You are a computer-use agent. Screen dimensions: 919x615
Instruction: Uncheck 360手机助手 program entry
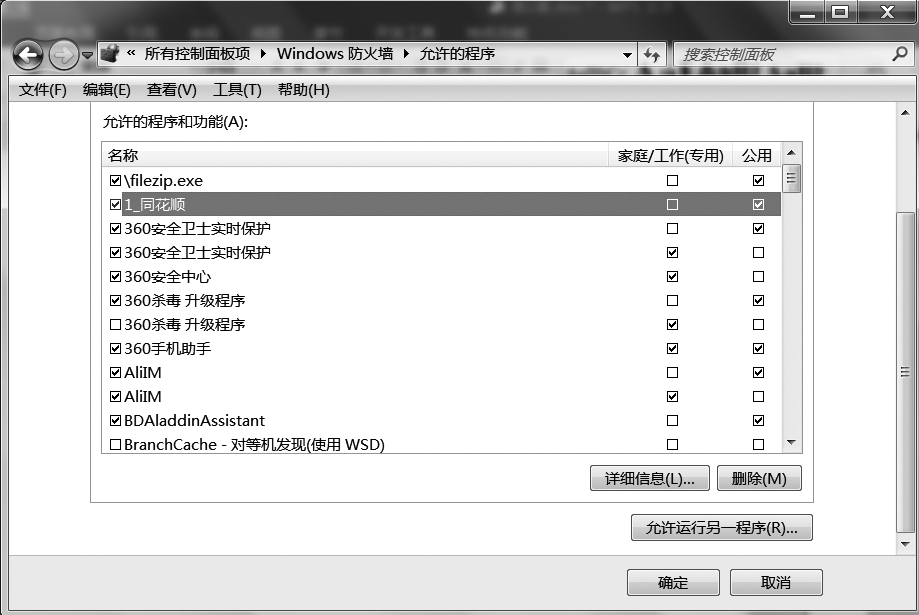(x=115, y=348)
